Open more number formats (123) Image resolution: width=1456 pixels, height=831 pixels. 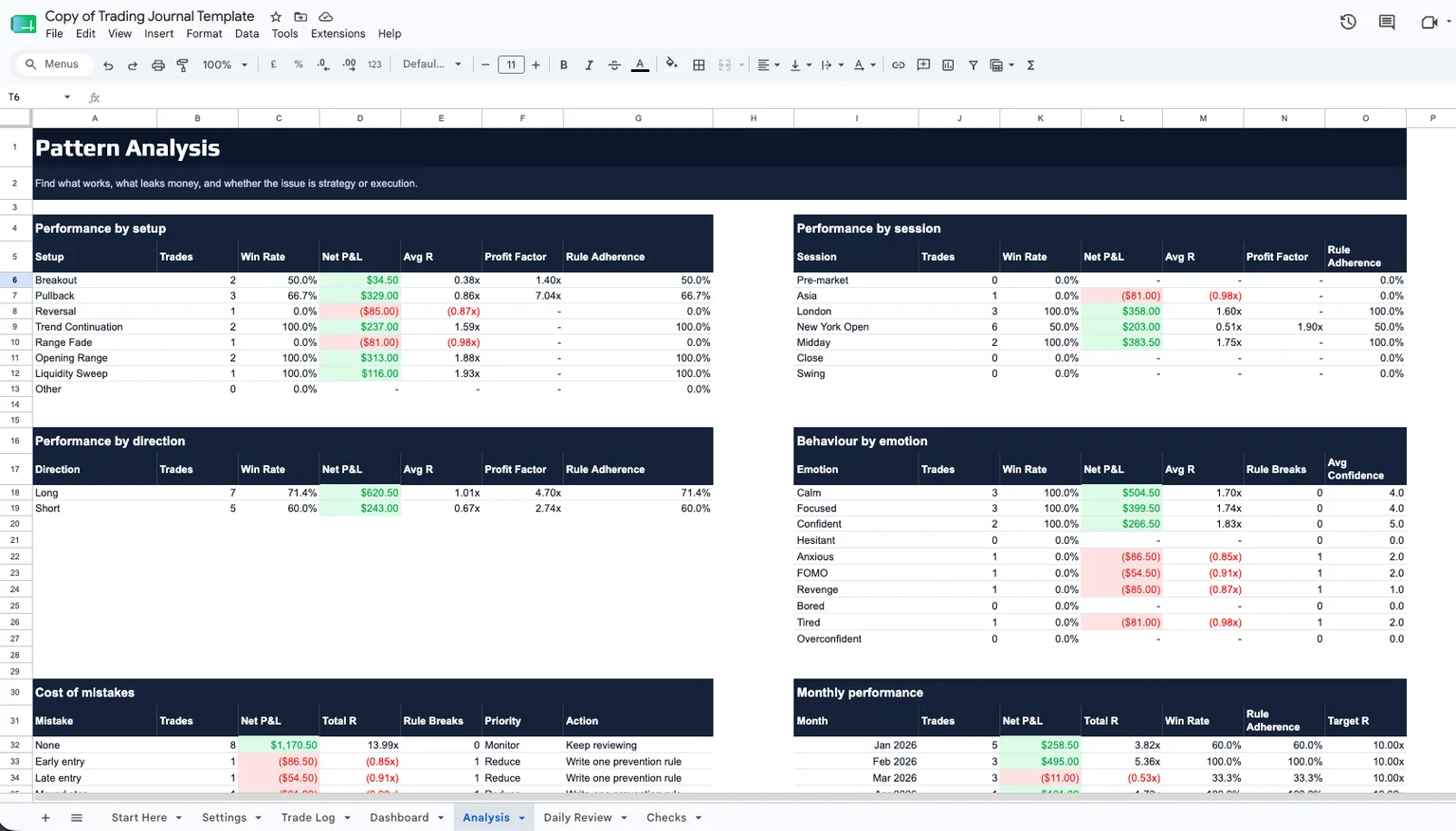pos(374,64)
